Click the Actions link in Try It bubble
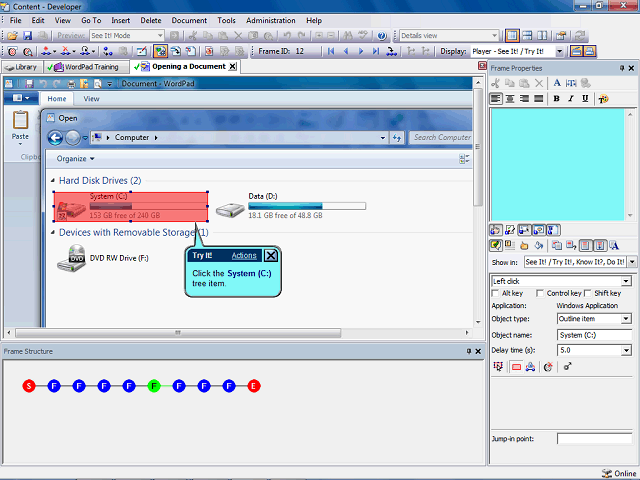Screen dimensions: 640x480 (244, 256)
